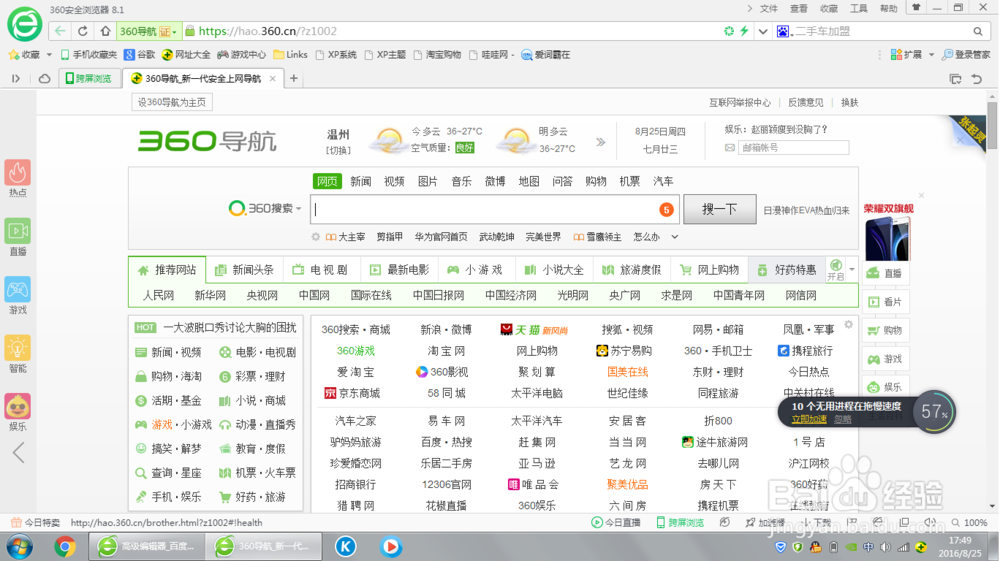The height and width of the screenshot is (561, 1000).
Task: Open right panel 看片 button
Action: (x=885, y=302)
